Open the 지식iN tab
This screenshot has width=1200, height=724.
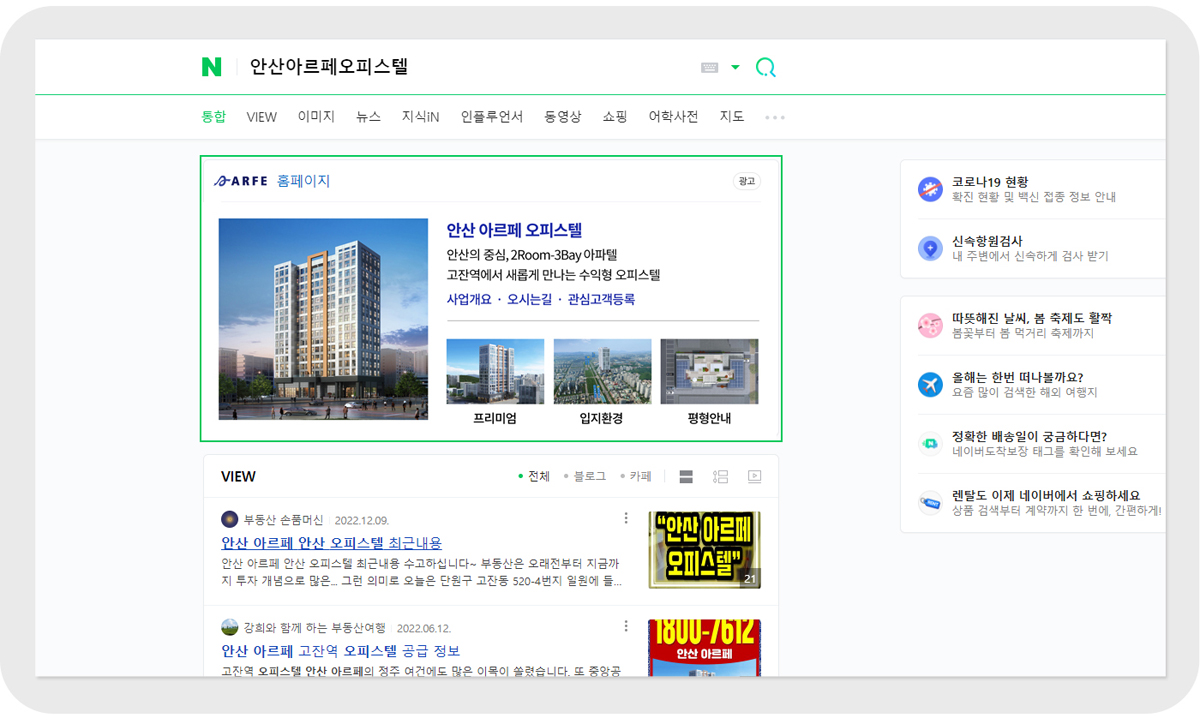click(x=420, y=117)
